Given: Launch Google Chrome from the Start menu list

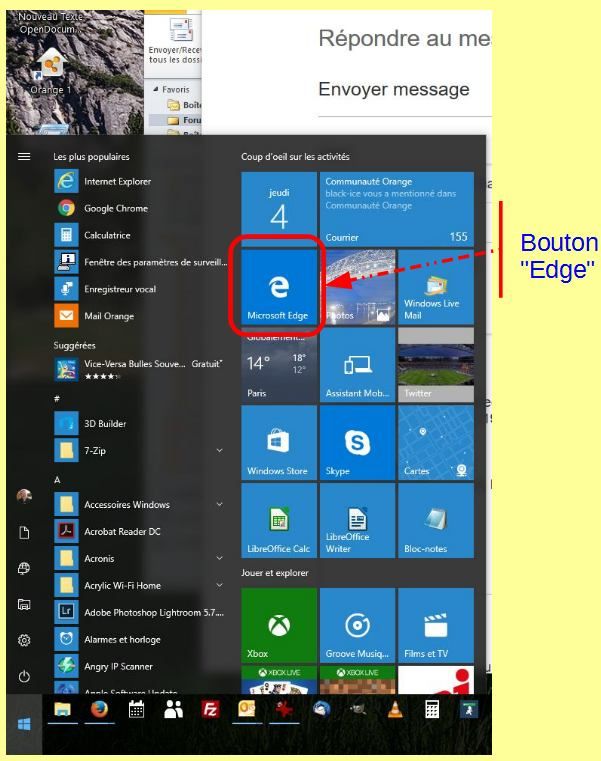Looking at the screenshot, I should click(140, 208).
